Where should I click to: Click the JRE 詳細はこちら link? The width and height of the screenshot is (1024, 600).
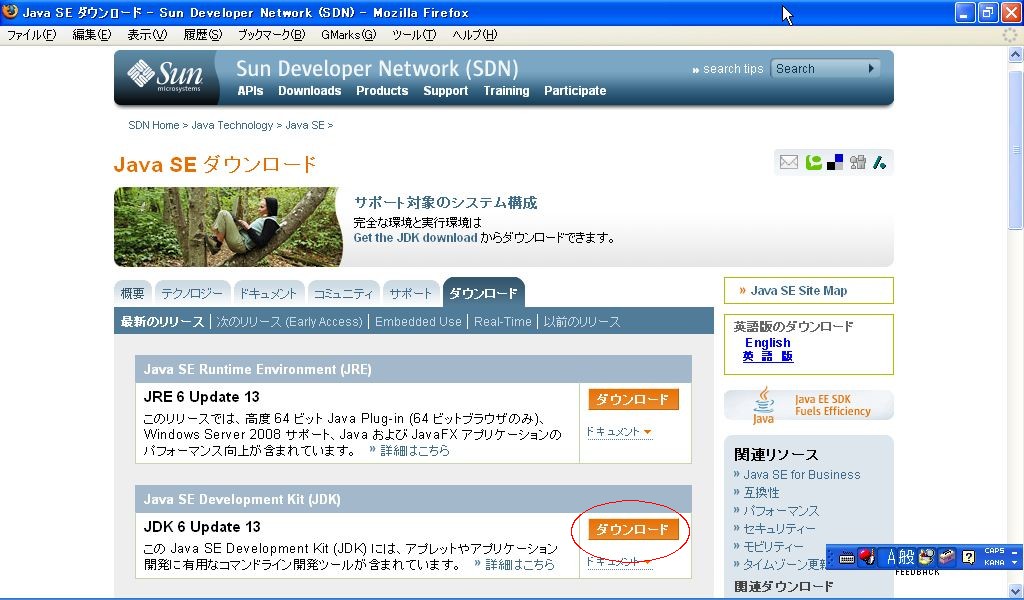point(415,450)
